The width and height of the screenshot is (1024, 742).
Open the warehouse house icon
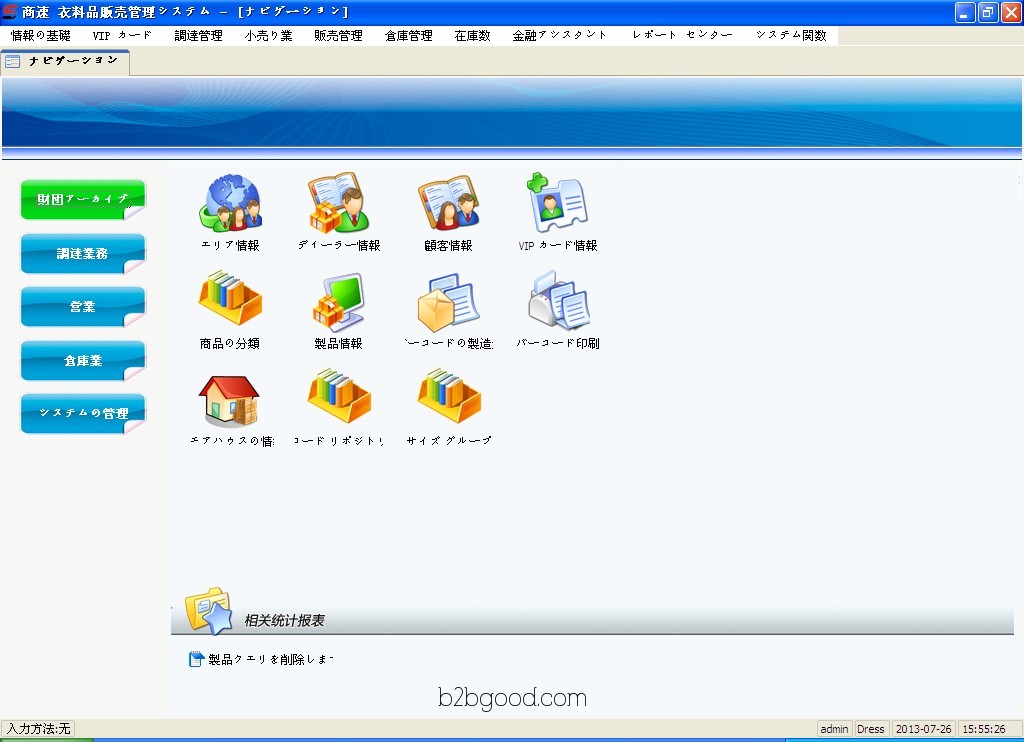(230, 399)
